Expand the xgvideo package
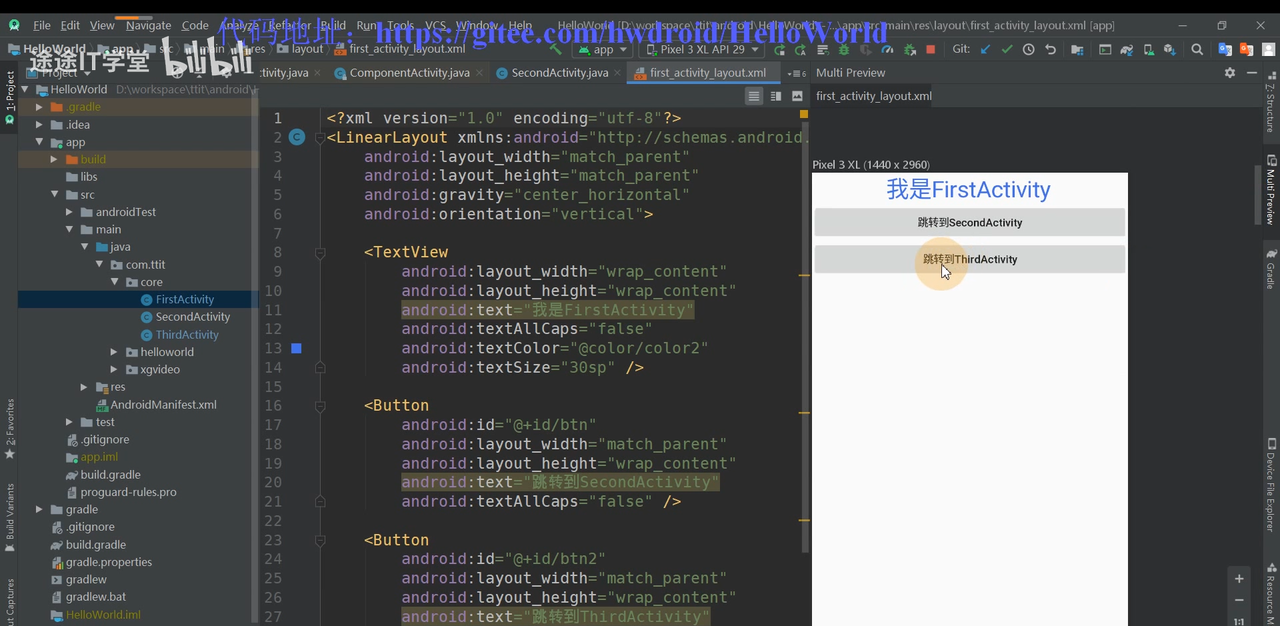The image size is (1280, 626). tap(114, 369)
